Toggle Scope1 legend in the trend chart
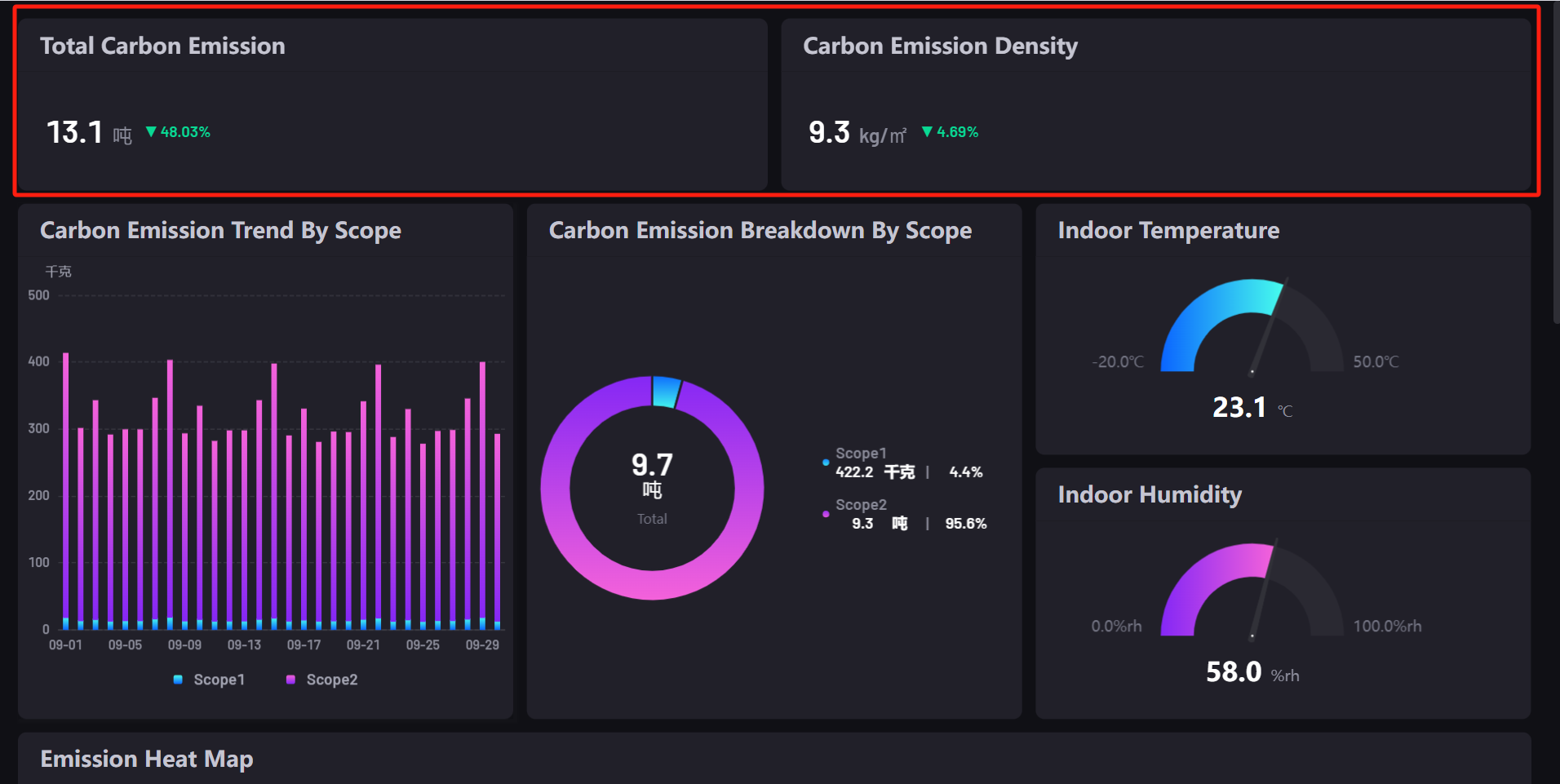1560x784 pixels. pyautogui.click(x=209, y=680)
